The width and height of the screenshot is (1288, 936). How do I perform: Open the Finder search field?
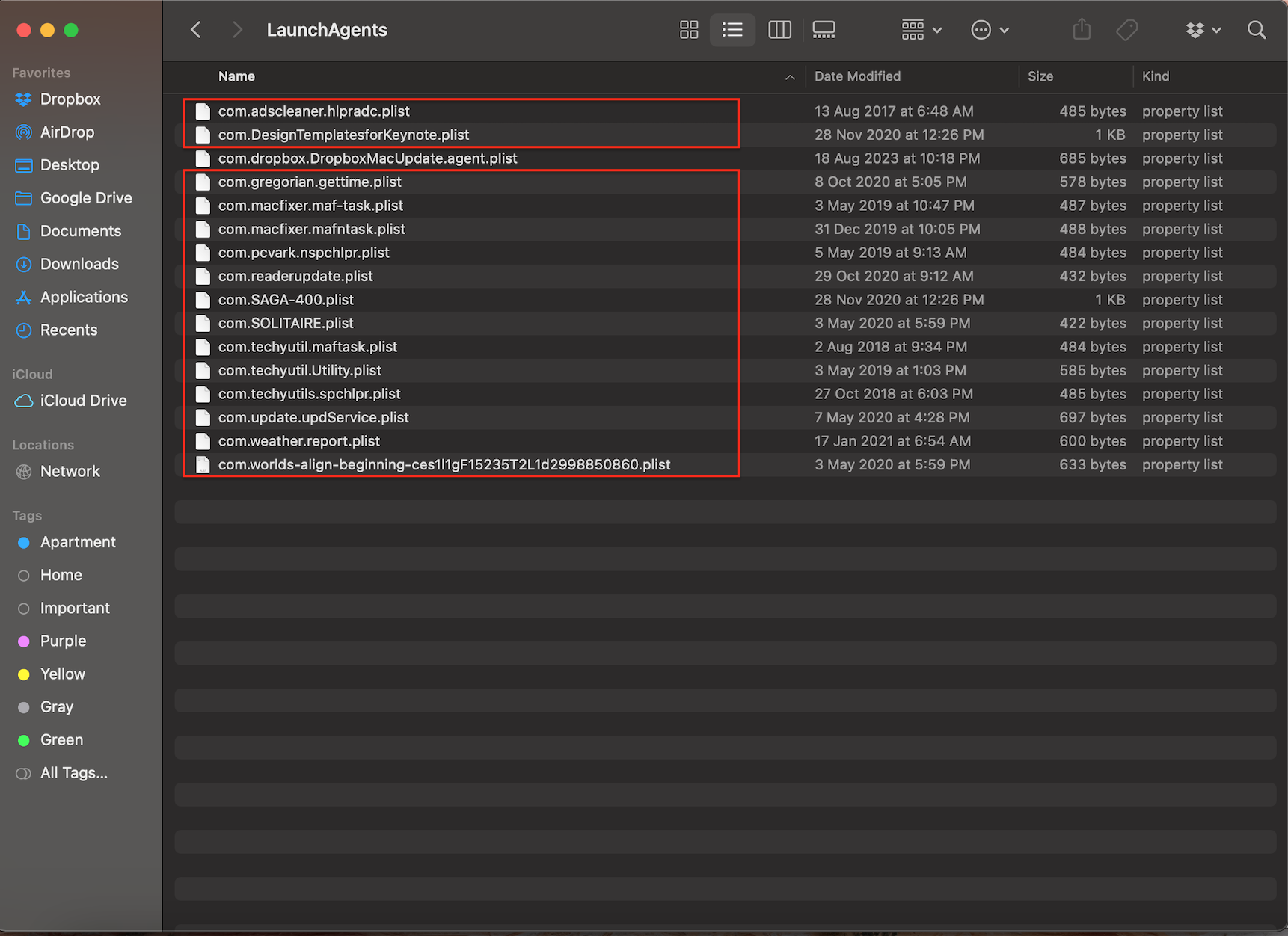pyautogui.click(x=1257, y=30)
